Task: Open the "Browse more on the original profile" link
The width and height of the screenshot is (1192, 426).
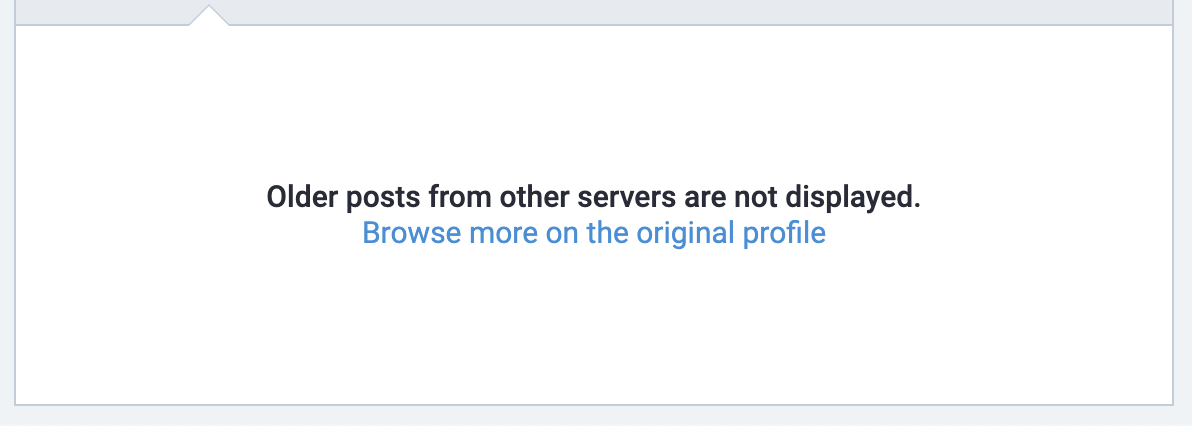Action: tap(593, 233)
